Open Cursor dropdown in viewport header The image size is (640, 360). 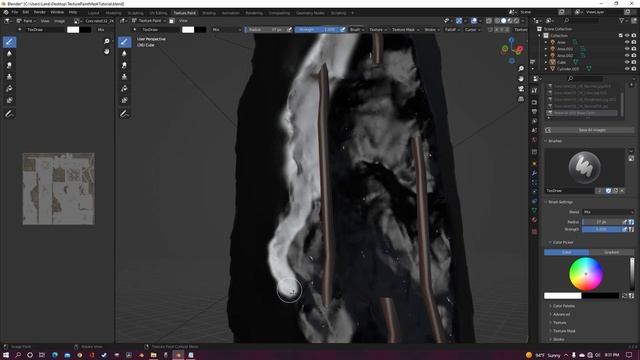pyautogui.click(x=473, y=29)
